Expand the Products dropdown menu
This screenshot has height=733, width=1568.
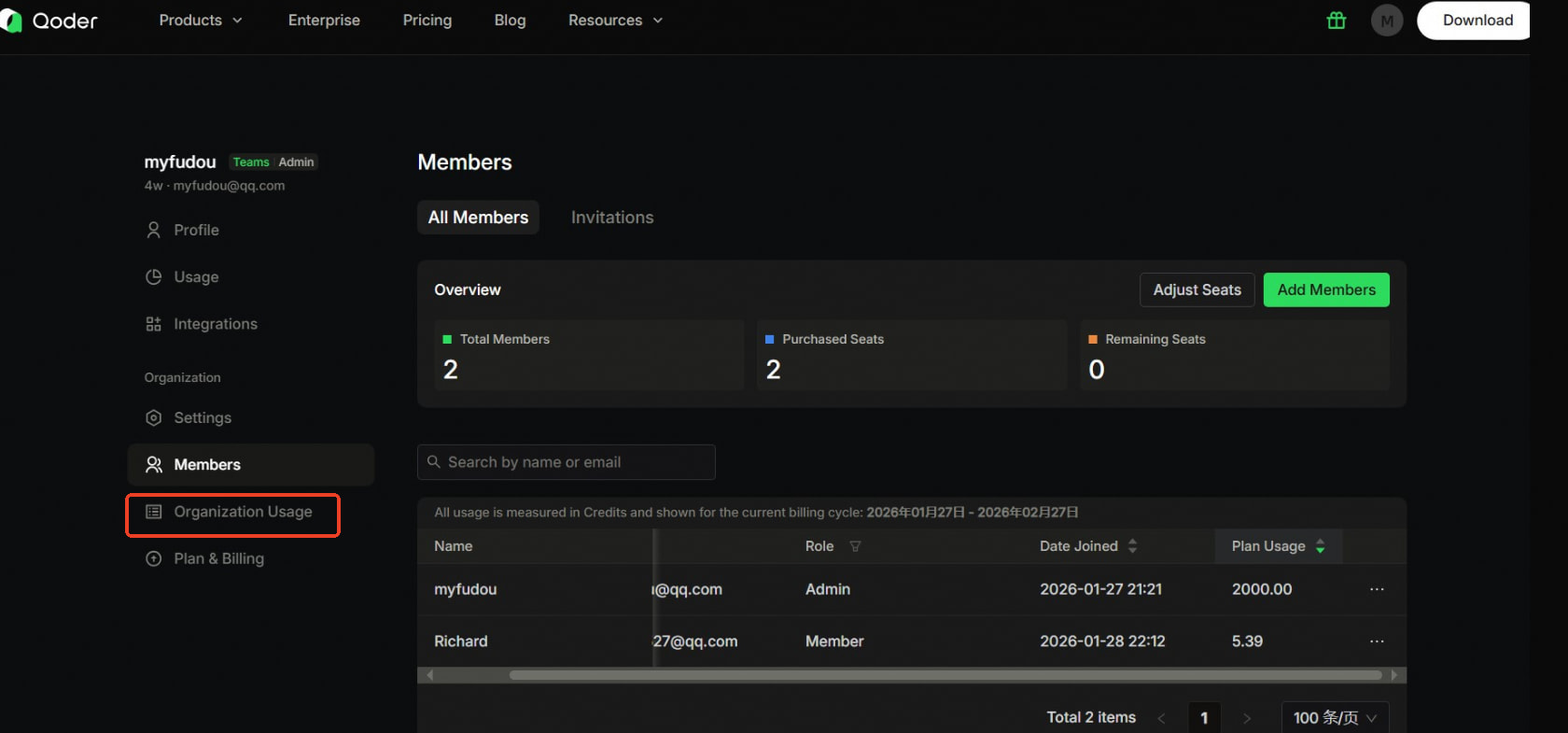pyautogui.click(x=201, y=21)
